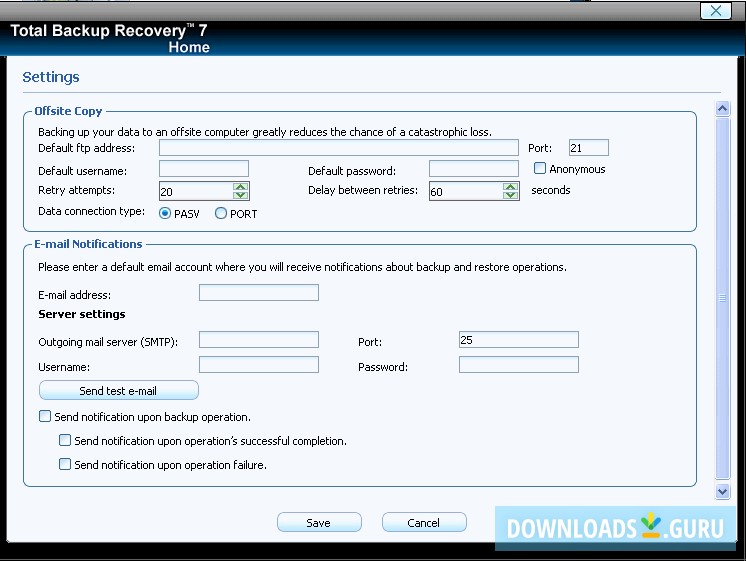The height and width of the screenshot is (561, 746).
Task: Save the settings
Action: pos(319,522)
